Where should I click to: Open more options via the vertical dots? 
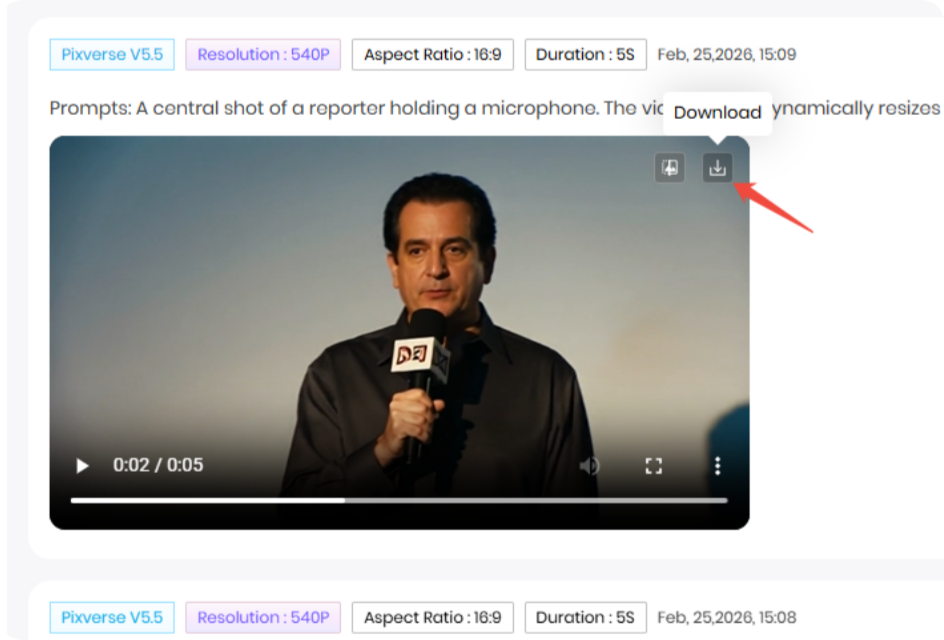[x=717, y=465]
